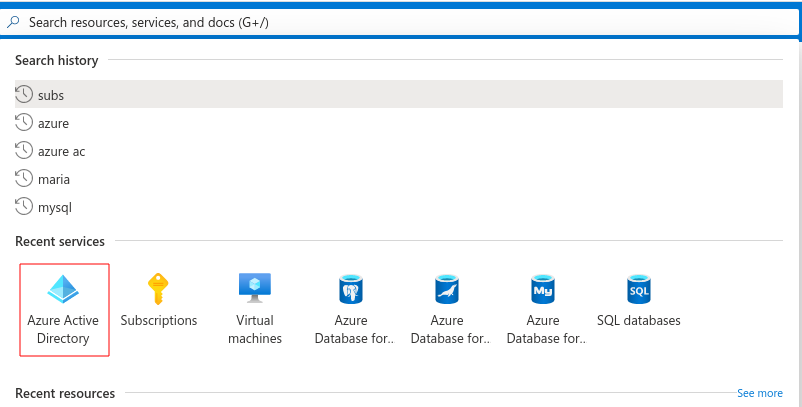Open Azure Active Directory pyramid icon
This screenshot has height=407, width=802.
(64, 289)
